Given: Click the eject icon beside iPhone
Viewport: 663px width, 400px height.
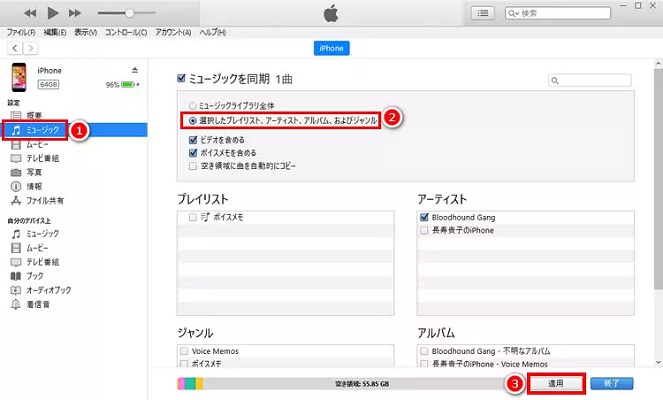Looking at the screenshot, I should [x=135, y=70].
